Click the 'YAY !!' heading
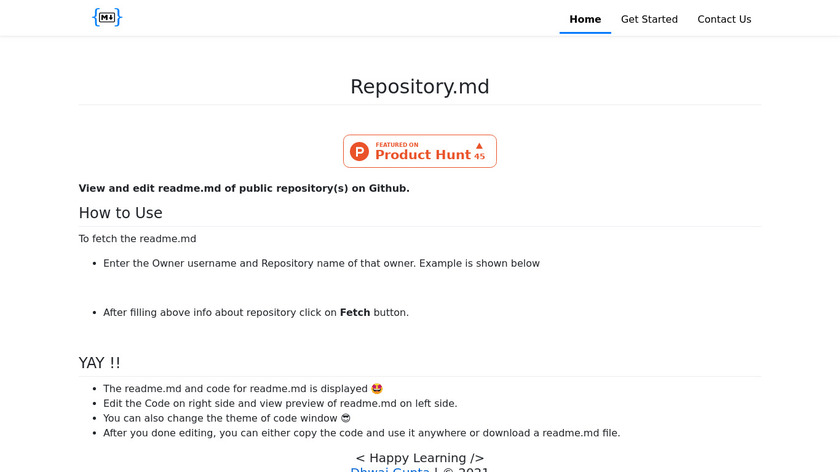Image resolution: width=840 pixels, height=472 pixels. pos(100,363)
